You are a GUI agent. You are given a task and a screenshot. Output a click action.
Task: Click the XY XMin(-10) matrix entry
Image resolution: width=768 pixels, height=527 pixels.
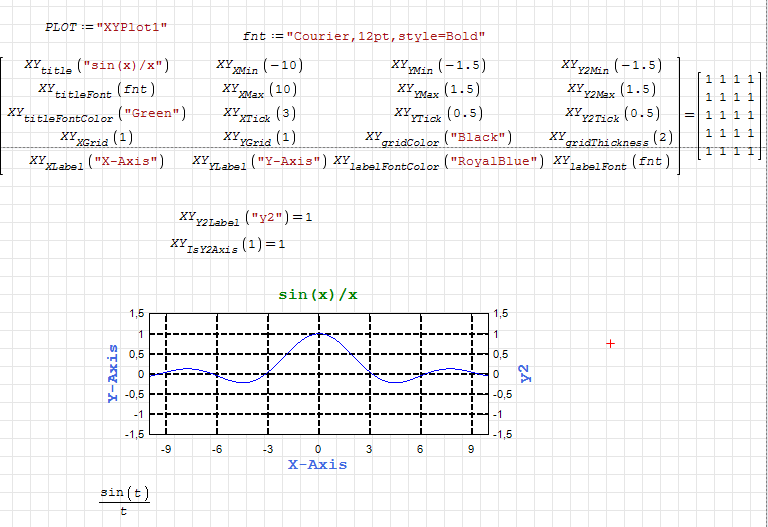(259, 66)
